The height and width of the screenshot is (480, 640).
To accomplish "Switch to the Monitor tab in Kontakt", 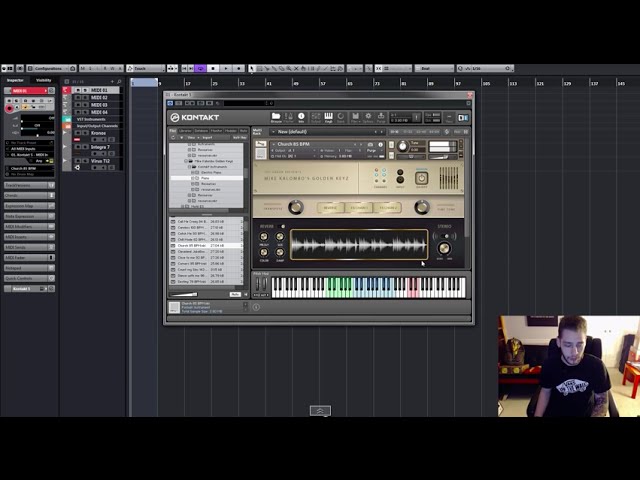I will coord(216,131).
